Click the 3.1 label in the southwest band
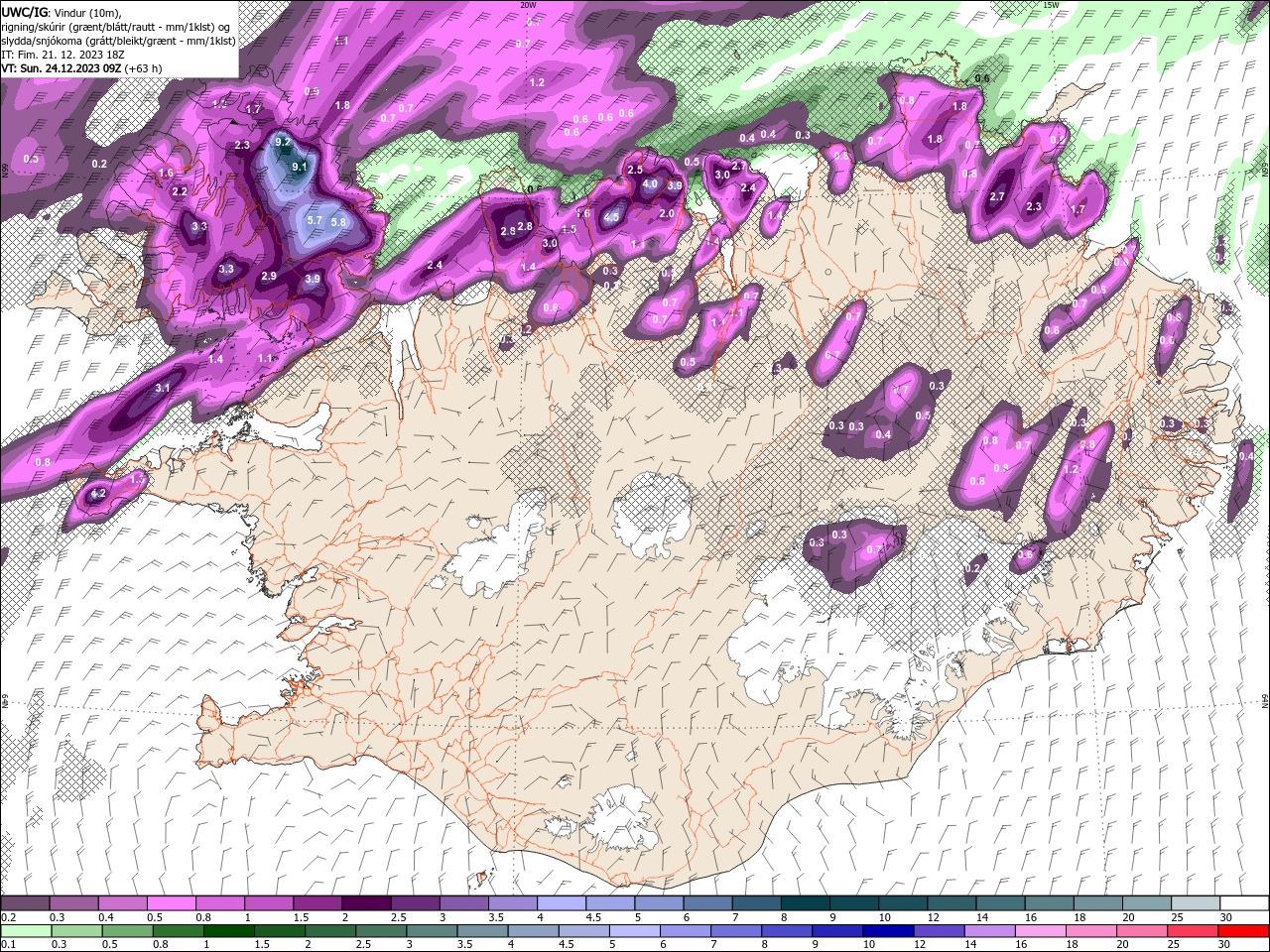Viewport: 1270px width, 952px height. point(164,388)
